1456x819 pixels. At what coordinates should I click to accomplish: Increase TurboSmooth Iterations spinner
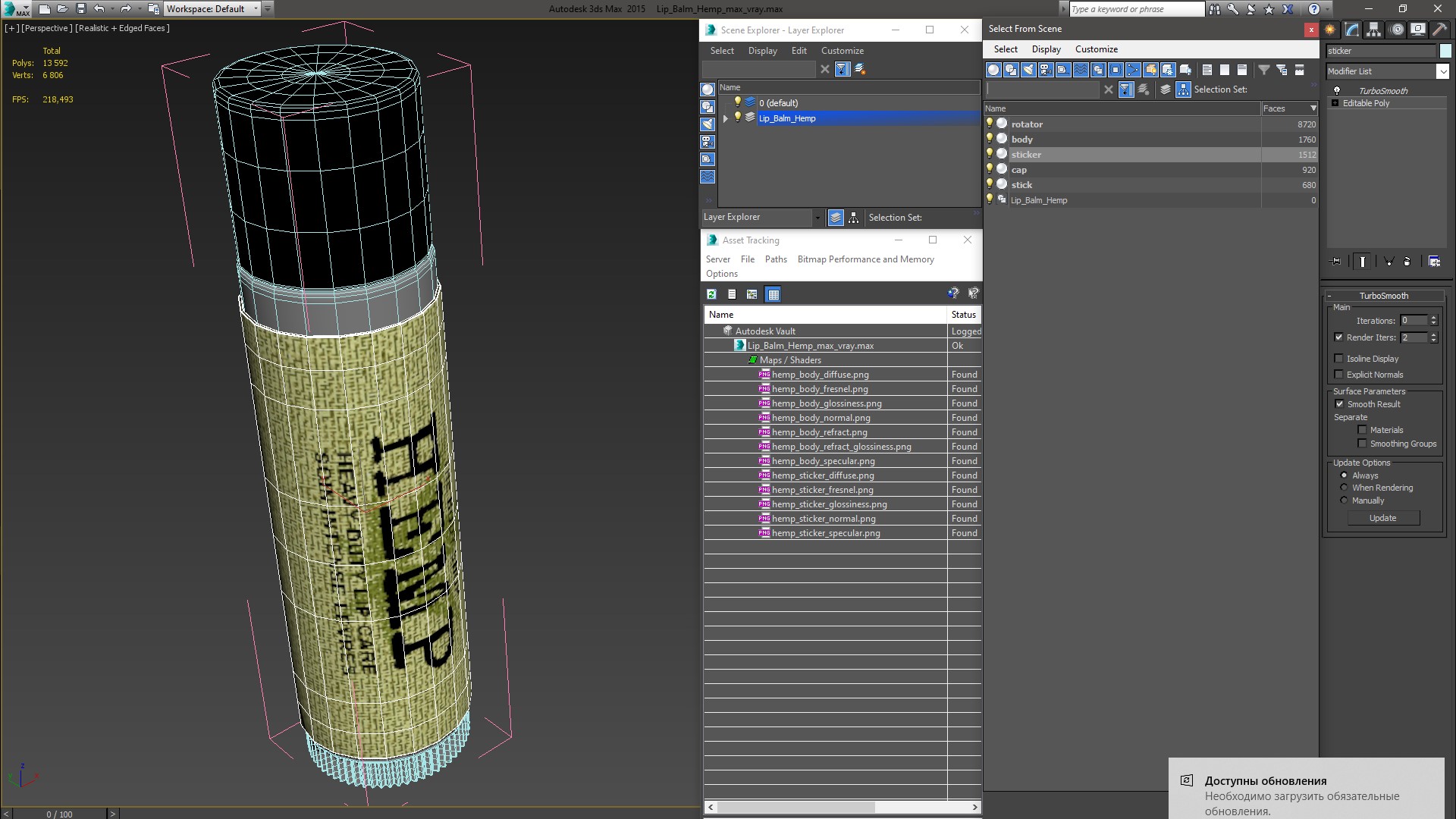pyautogui.click(x=1433, y=318)
